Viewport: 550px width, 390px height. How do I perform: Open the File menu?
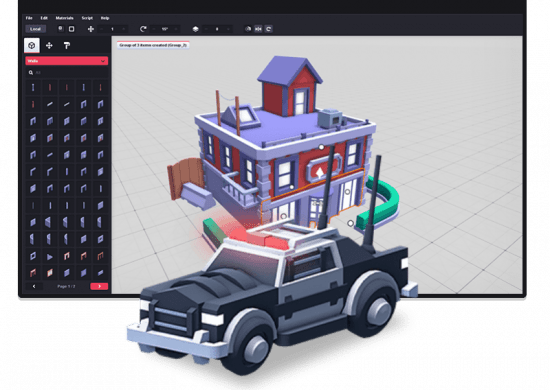point(29,18)
